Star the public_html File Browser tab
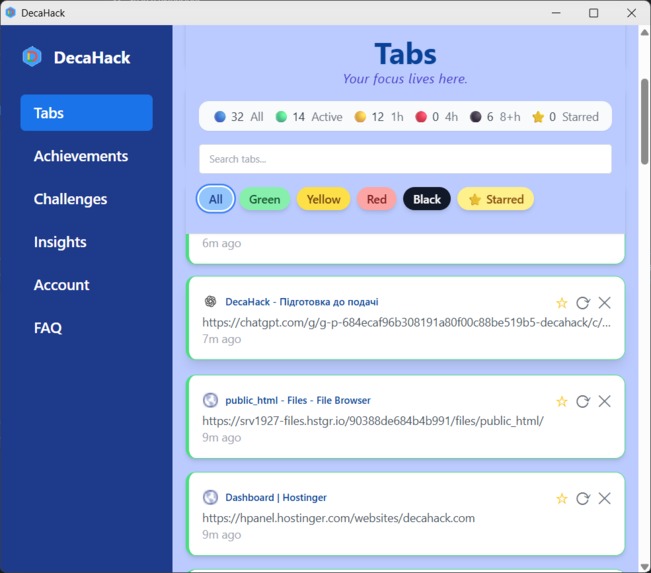The height and width of the screenshot is (573, 651). click(x=561, y=402)
